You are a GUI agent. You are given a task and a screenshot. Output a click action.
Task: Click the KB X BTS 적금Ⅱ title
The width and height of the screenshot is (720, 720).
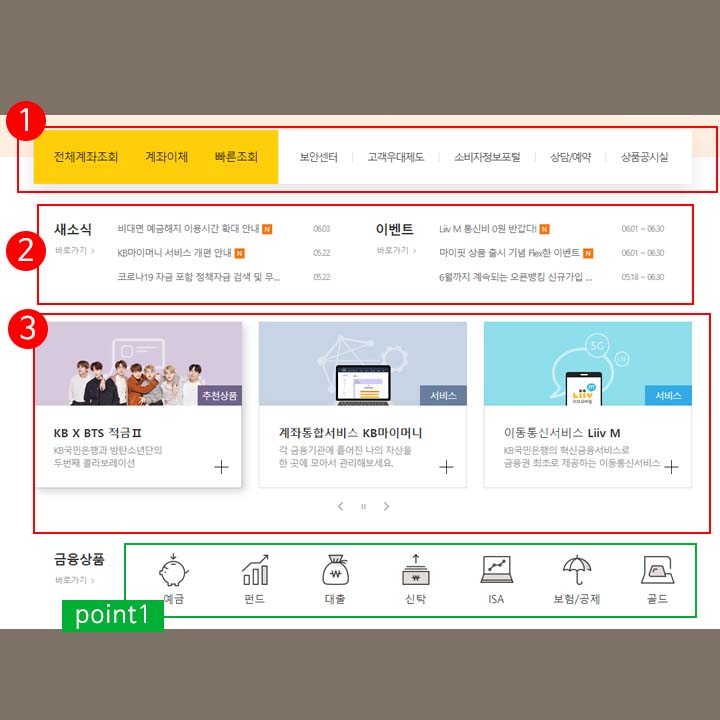pyautogui.click(x=97, y=433)
